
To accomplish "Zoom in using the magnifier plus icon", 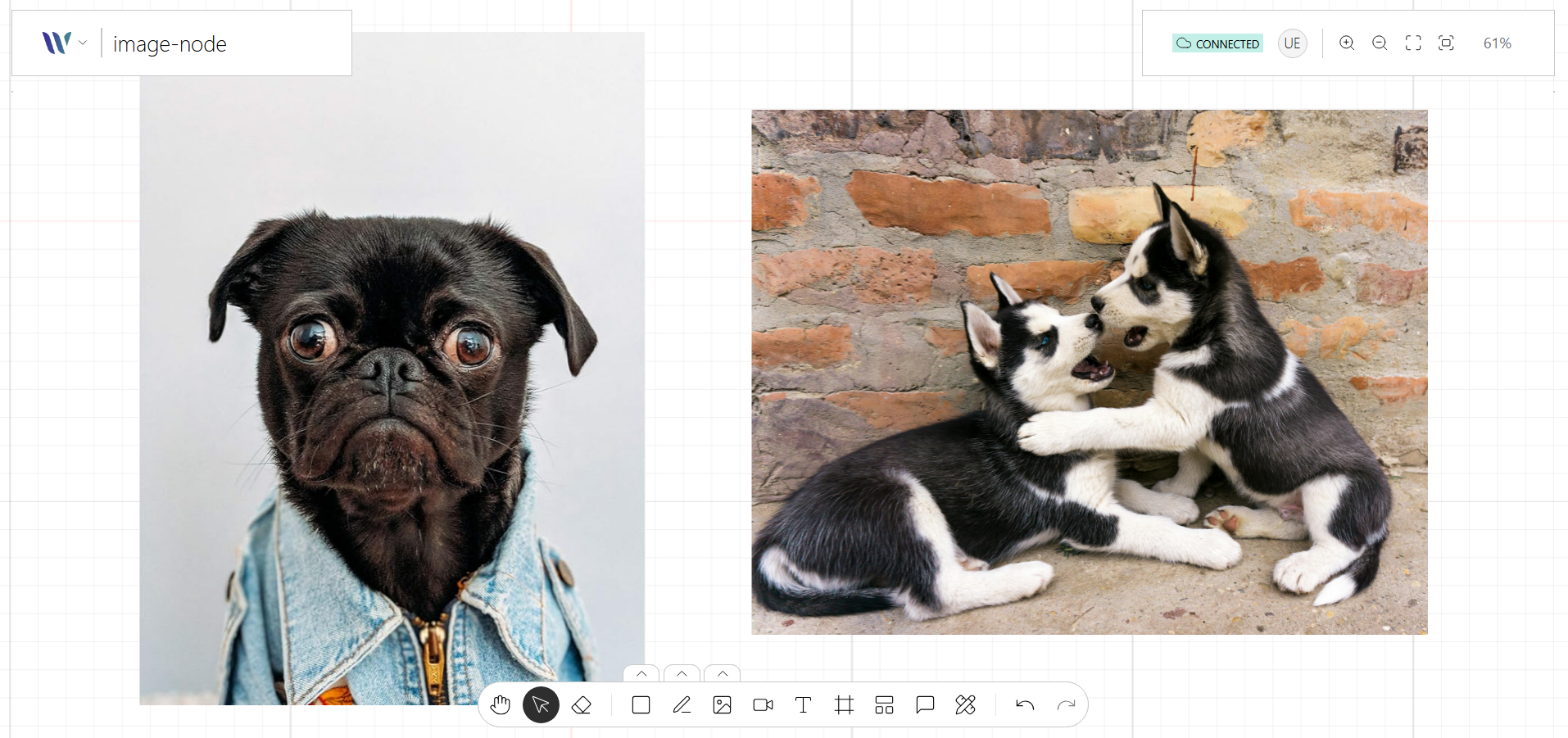I will click(1346, 43).
